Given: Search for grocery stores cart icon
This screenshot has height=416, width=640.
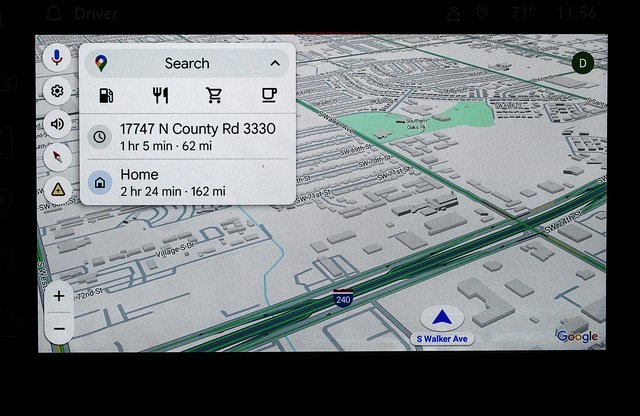Looking at the screenshot, I should tap(214, 96).
